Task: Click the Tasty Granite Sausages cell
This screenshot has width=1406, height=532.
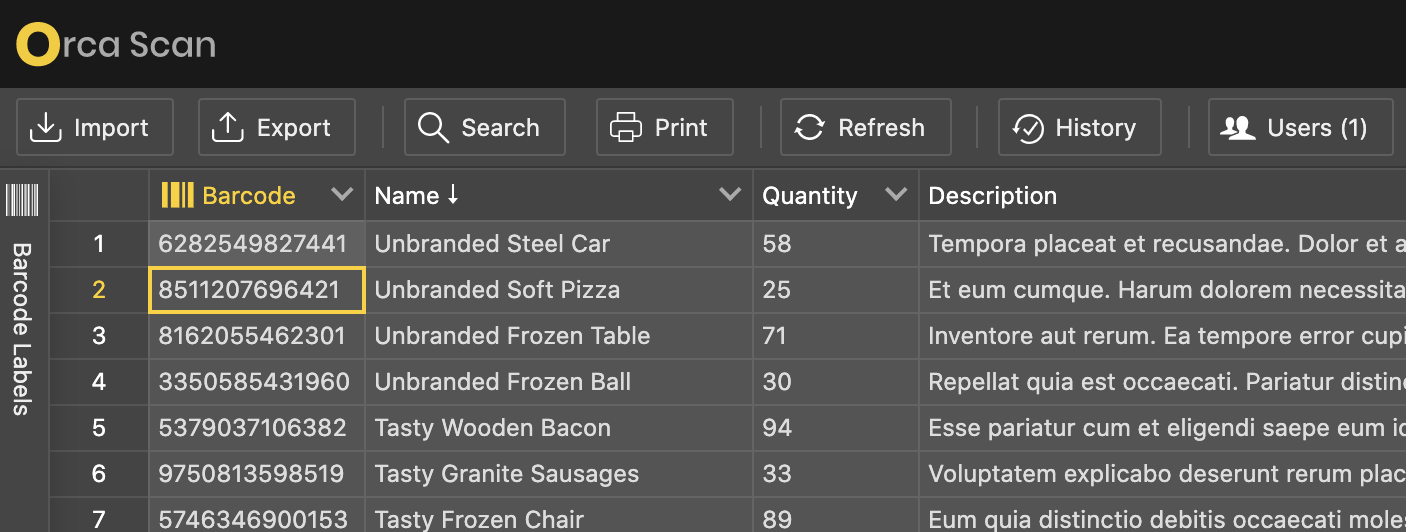Action: [506, 474]
